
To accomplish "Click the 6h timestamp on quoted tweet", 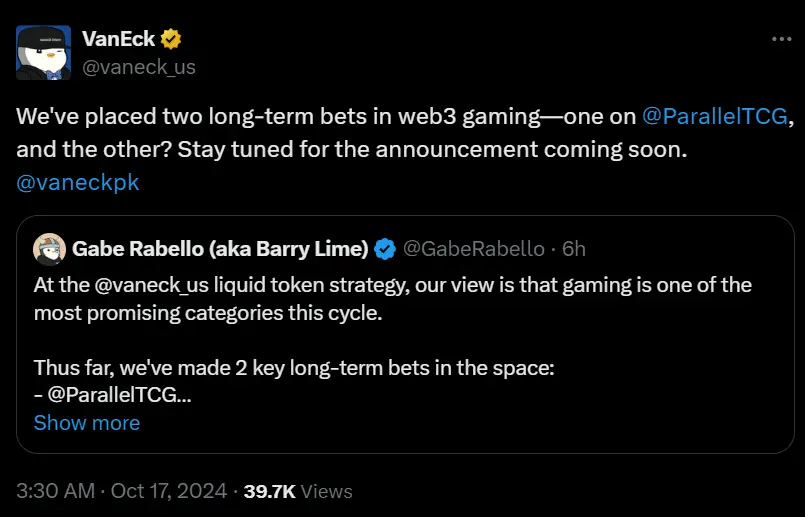I will click(x=574, y=247).
